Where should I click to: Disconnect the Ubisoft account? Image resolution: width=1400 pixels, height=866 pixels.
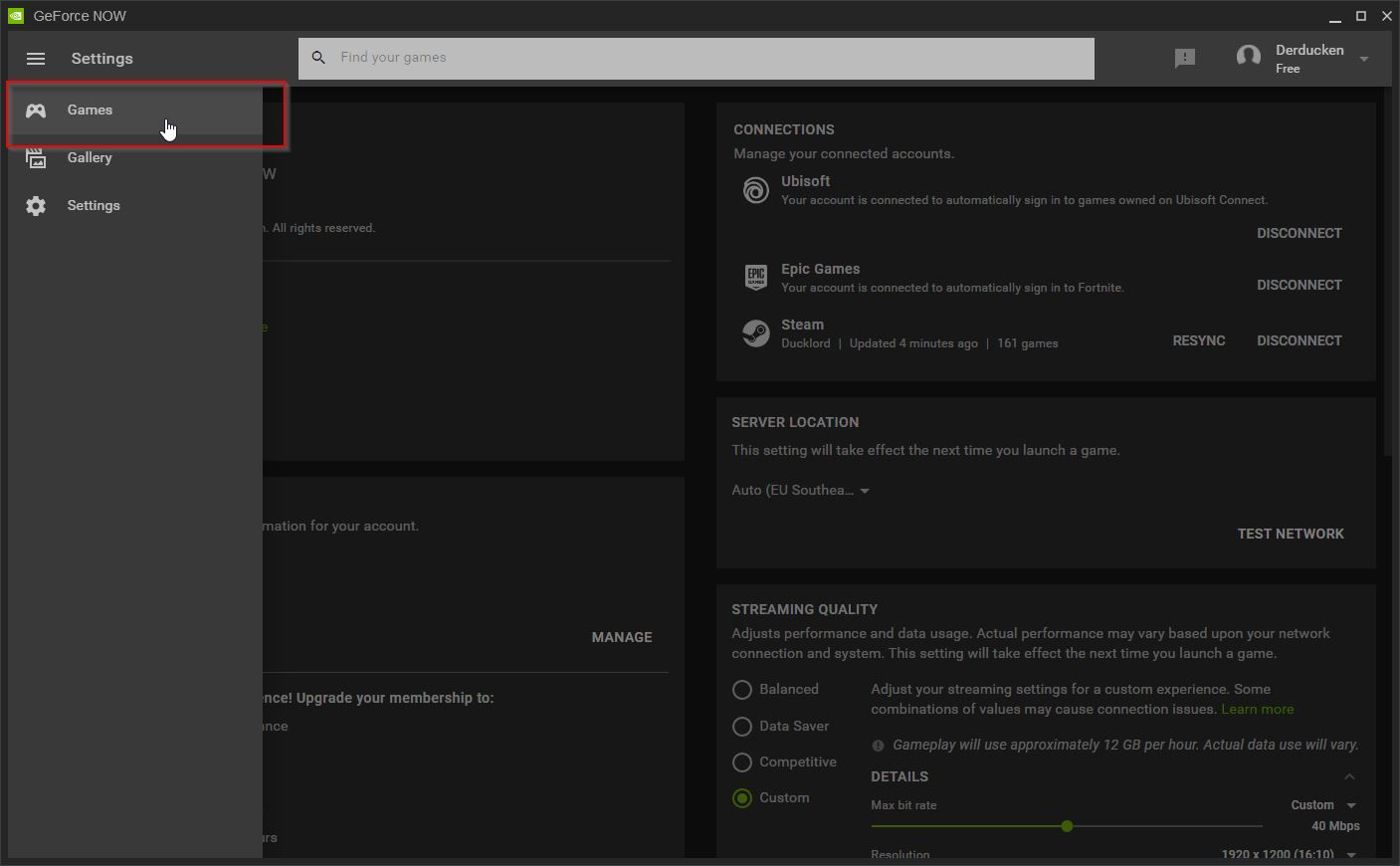pyautogui.click(x=1300, y=234)
